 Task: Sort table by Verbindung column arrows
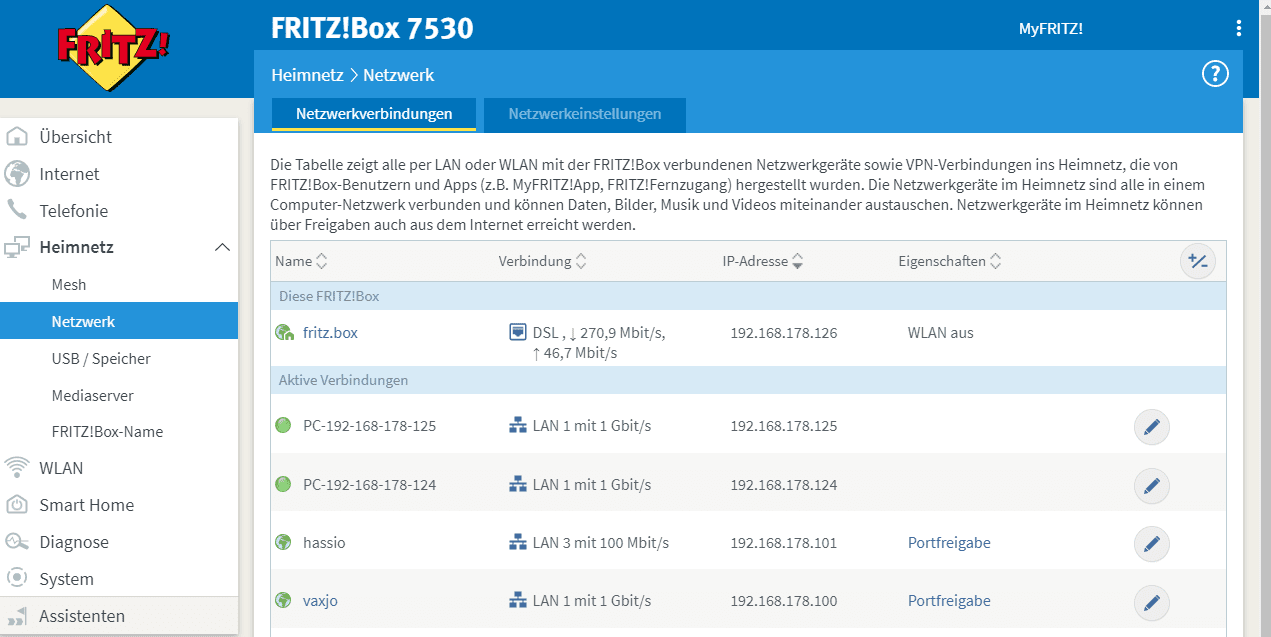[581, 262]
